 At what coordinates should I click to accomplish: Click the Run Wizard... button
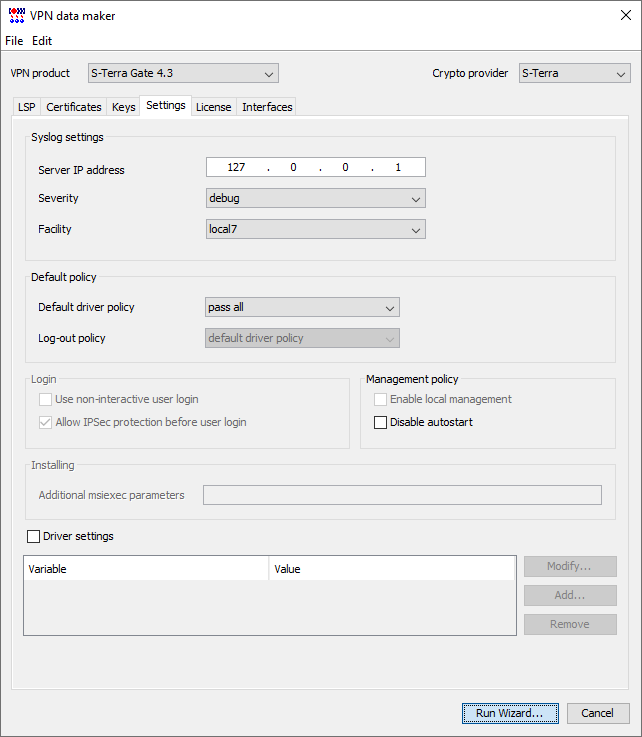[x=510, y=713]
